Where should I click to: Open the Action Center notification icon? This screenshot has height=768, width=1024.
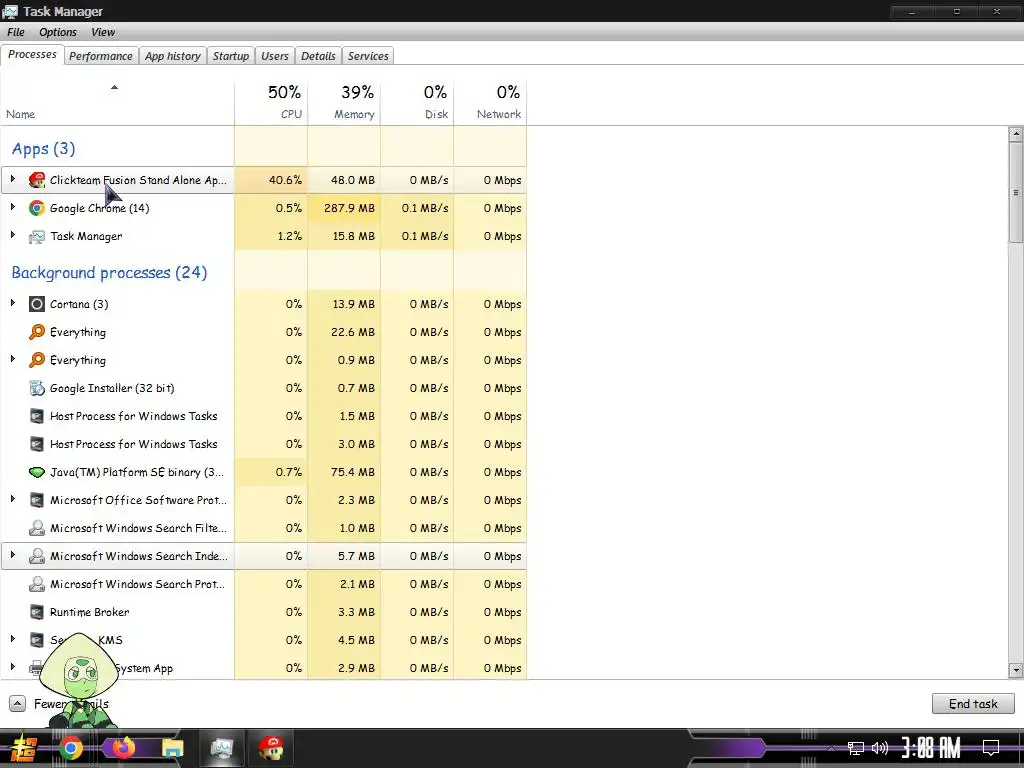[991, 748]
